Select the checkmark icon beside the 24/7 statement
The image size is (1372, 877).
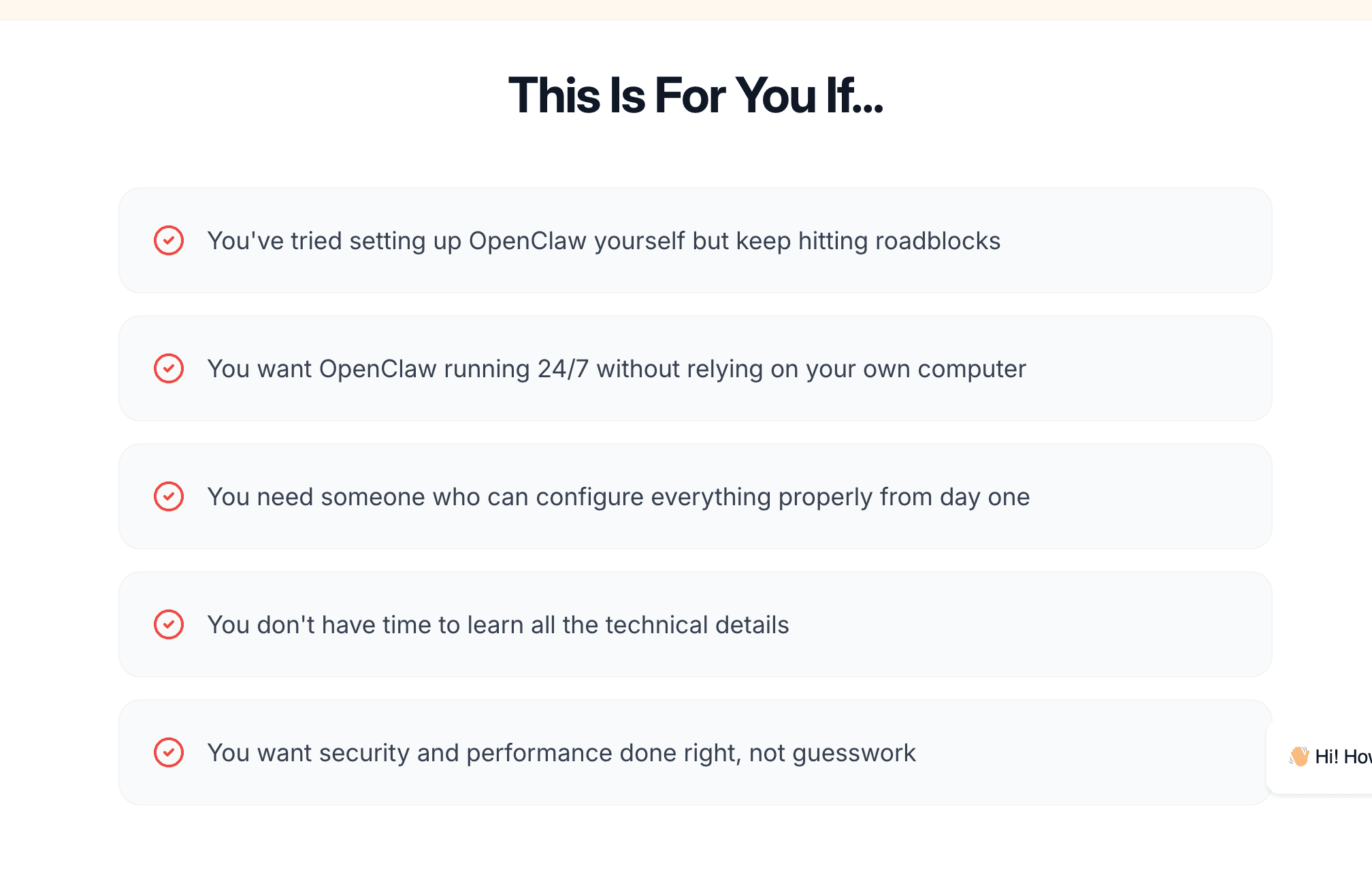pyautogui.click(x=169, y=368)
